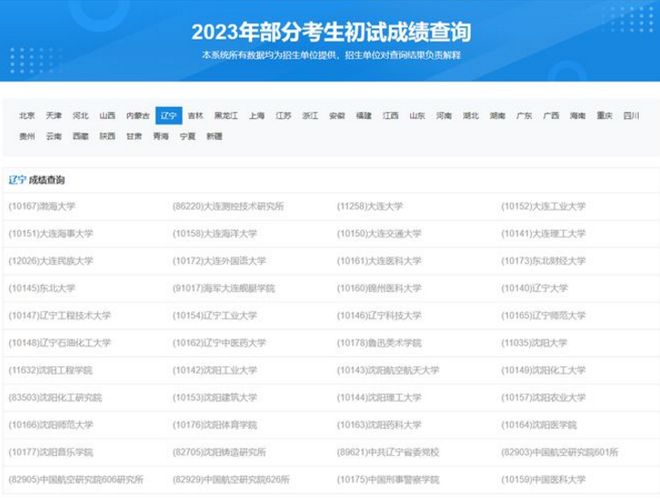Open the 黑龙江 province tab
This screenshot has width=660, height=500.
coord(226,116)
